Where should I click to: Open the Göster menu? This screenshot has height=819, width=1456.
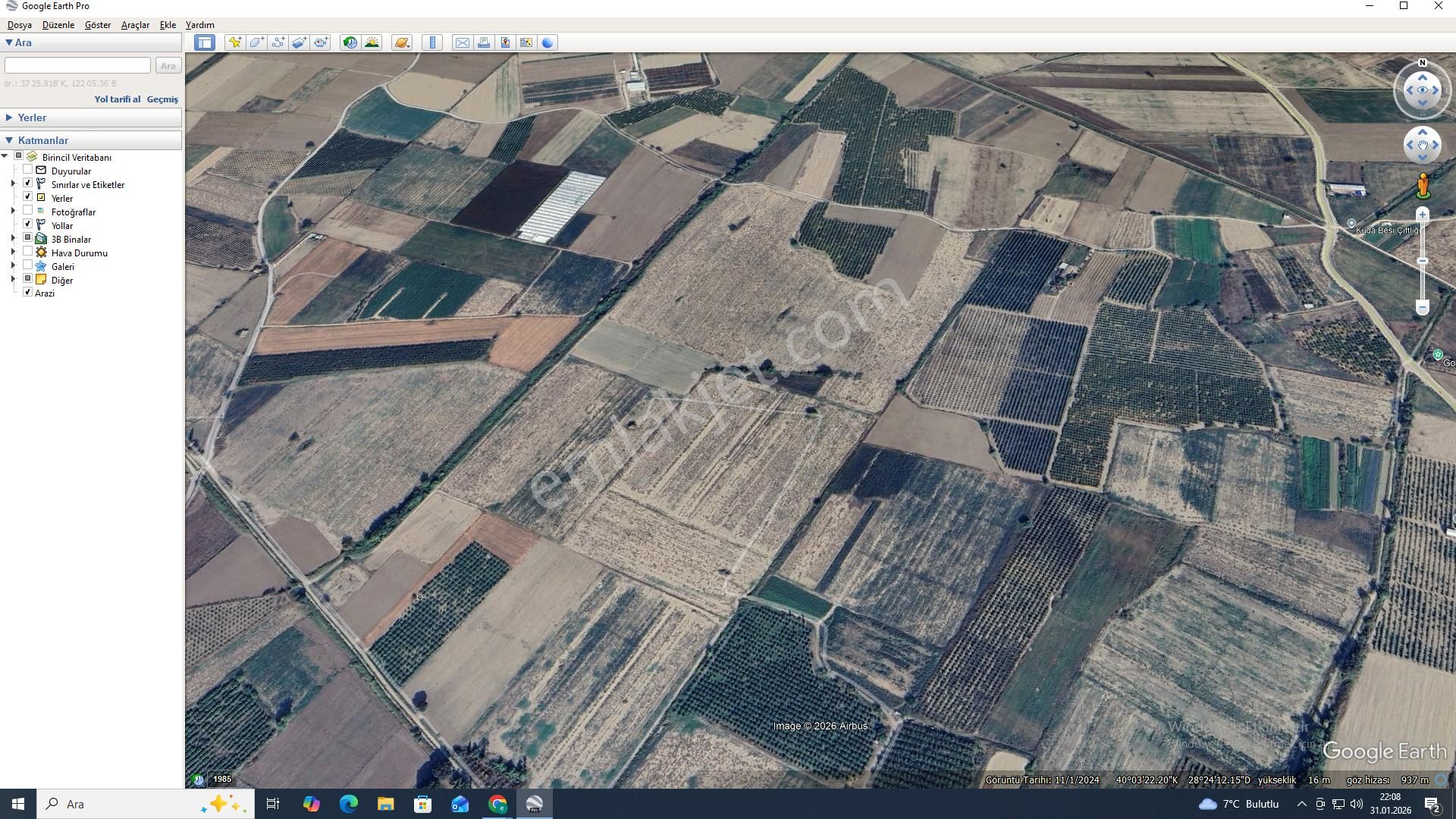(97, 25)
